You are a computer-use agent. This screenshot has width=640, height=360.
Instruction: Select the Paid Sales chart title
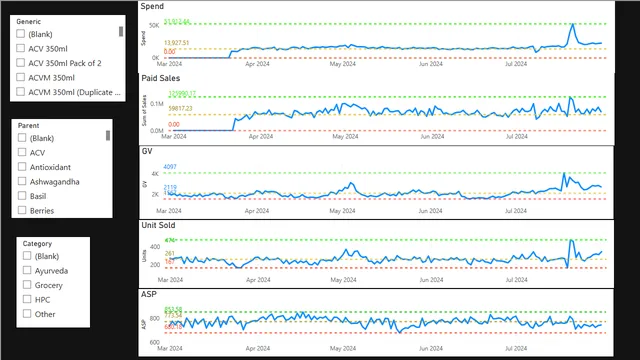161,78
